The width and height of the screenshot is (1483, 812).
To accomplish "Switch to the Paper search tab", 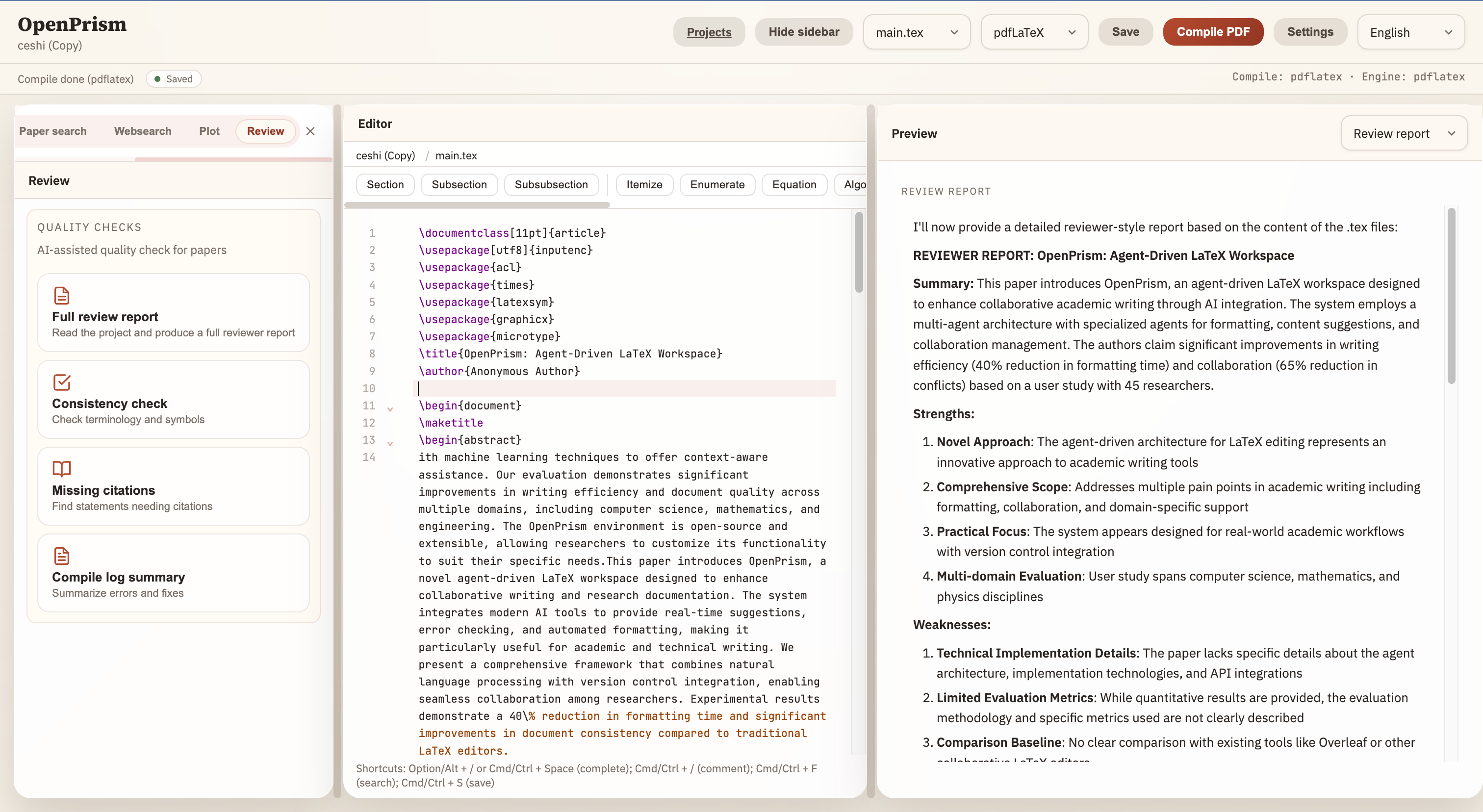I will pos(53,131).
